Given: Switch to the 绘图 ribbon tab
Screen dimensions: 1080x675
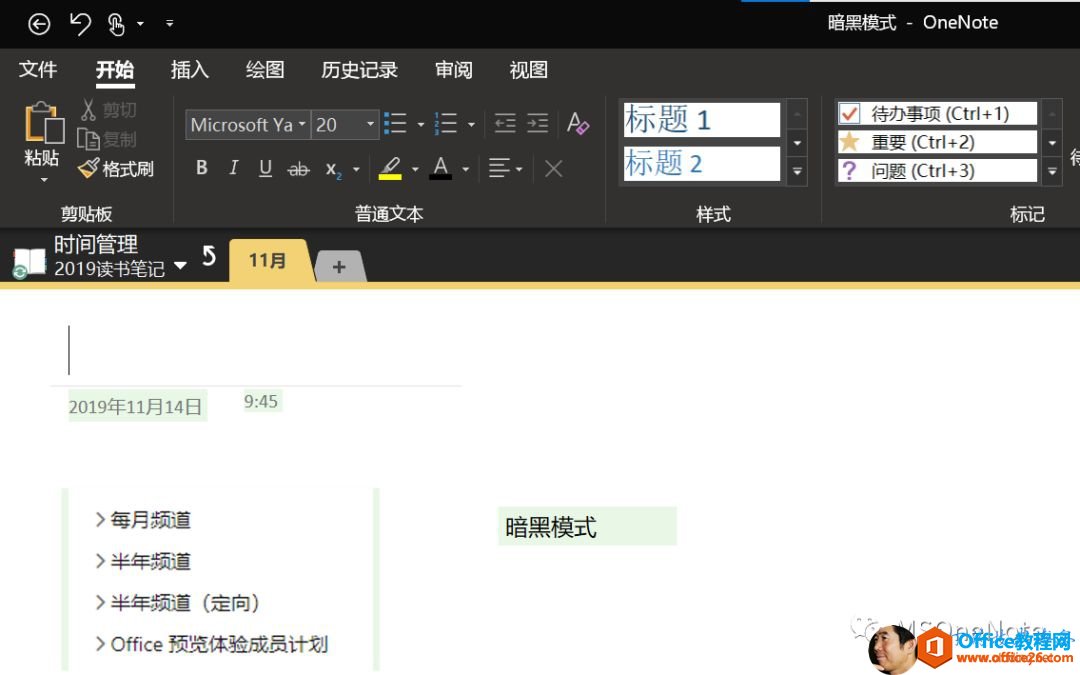Looking at the screenshot, I should tap(264, 70).
